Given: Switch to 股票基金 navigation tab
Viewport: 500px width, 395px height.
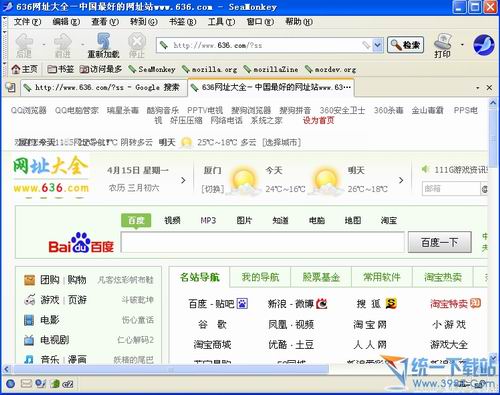Looking at the screenshot, I should [321, 277].
